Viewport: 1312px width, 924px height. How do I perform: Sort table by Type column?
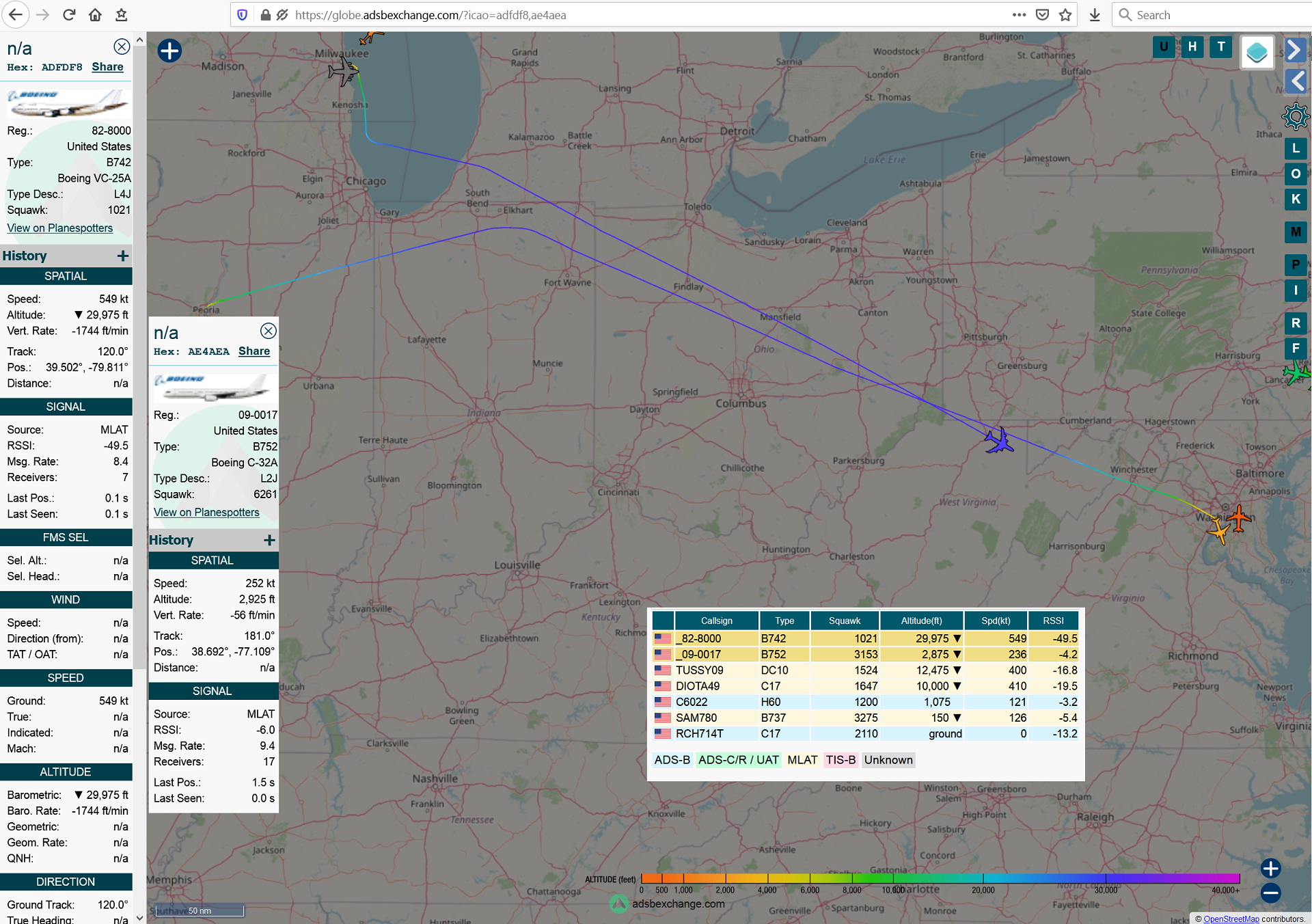(x=784, y=621)
